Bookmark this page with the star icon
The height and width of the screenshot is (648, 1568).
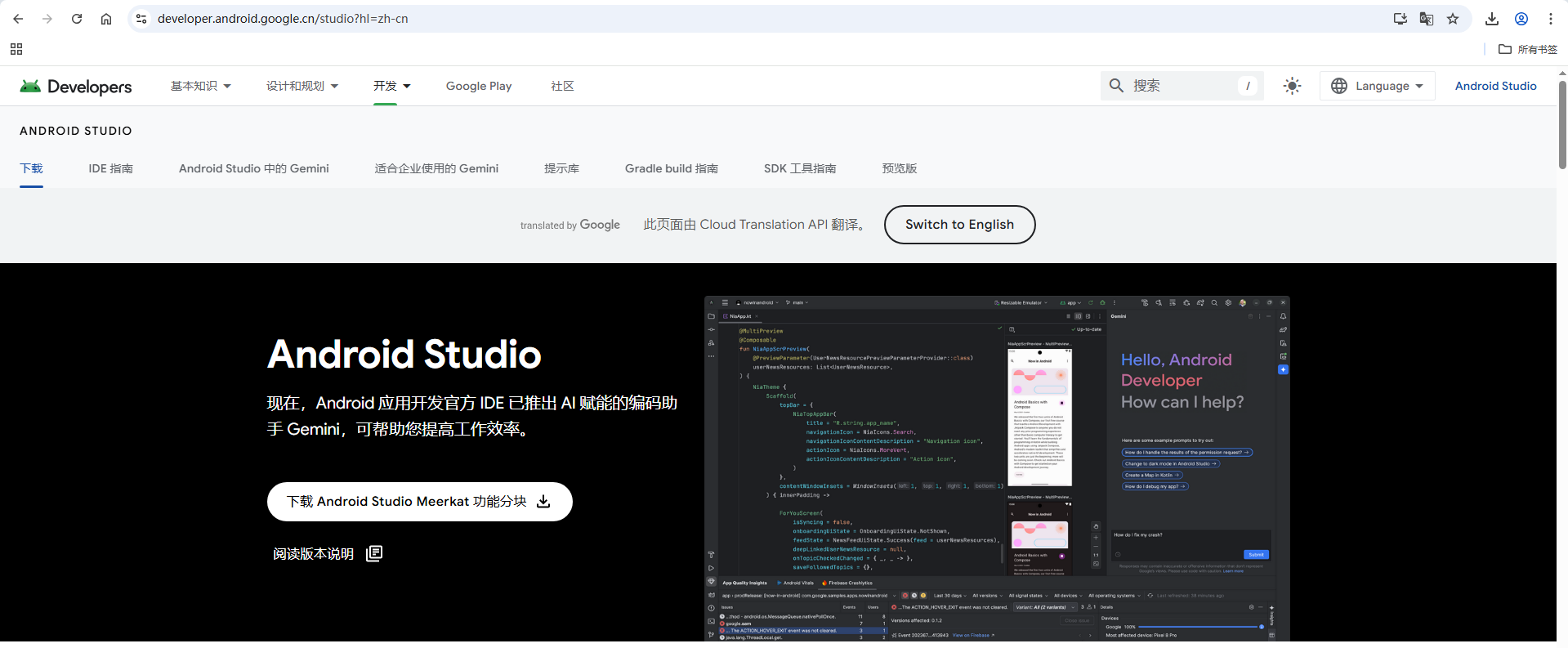[x=1453, y=19]
